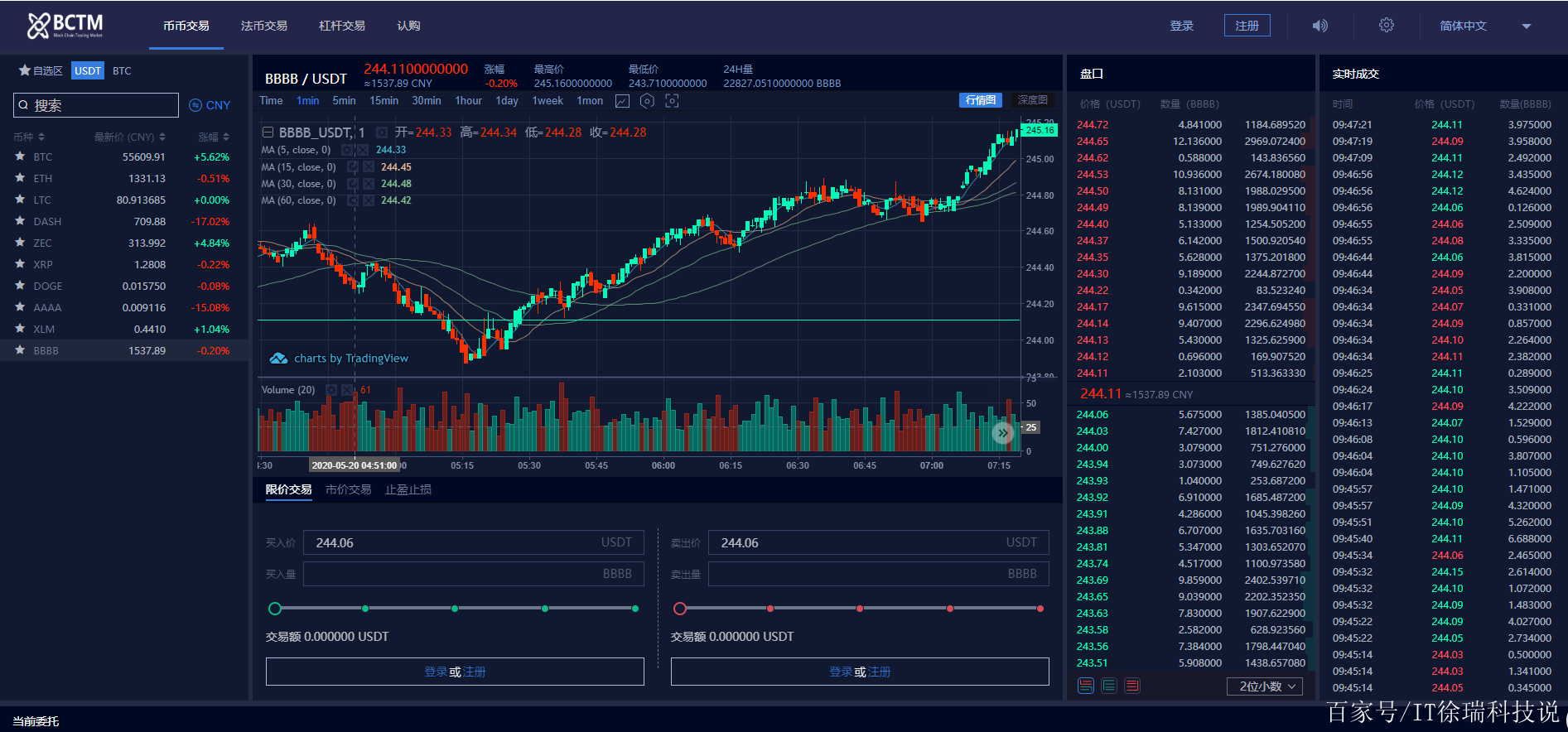Image resolution: width=1568 pixels, height=732 pixels.
Task: Click the 买入量 BBBB quantity field
Action: 474,574
